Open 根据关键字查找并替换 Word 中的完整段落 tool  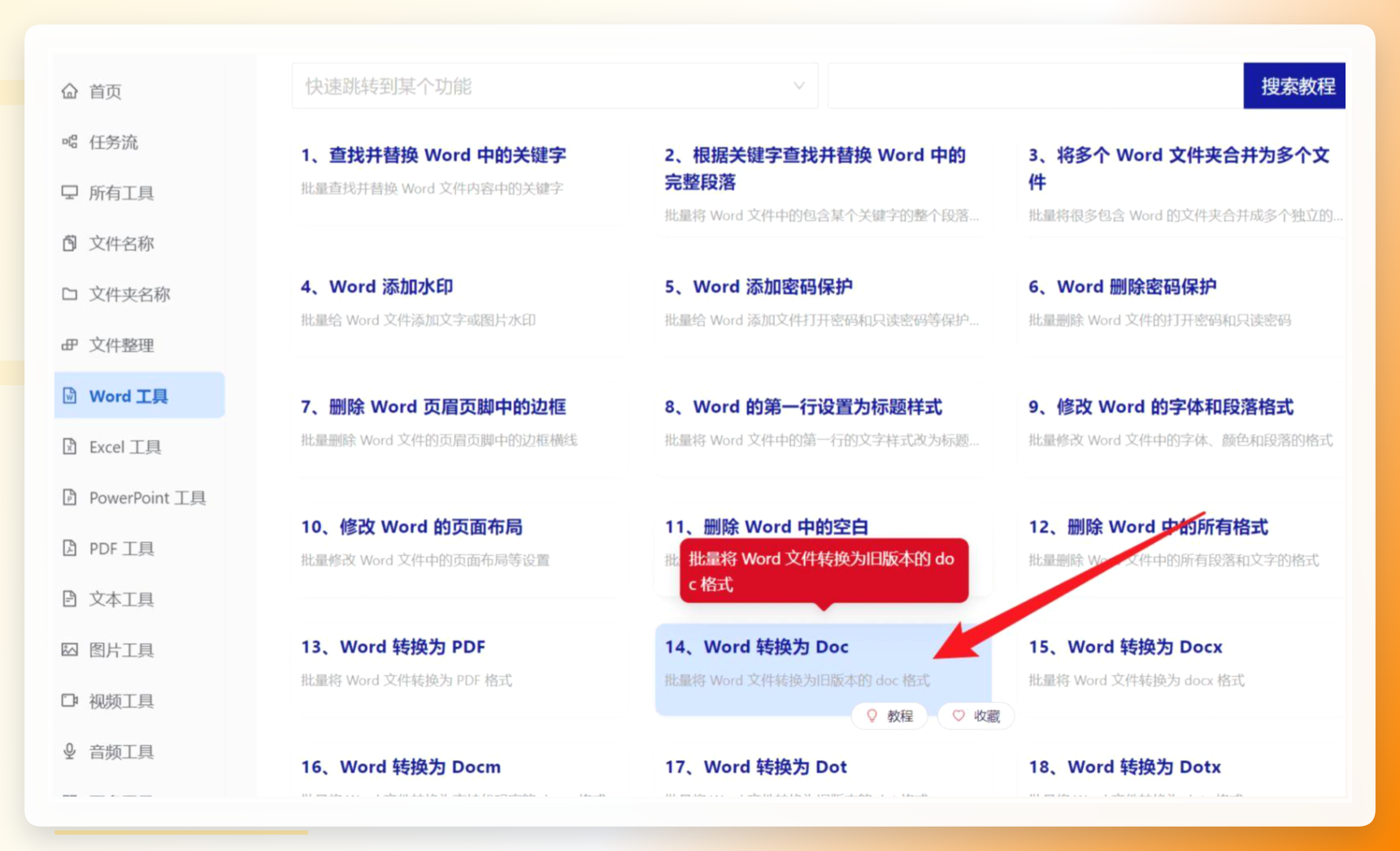[x=815, y=168]
